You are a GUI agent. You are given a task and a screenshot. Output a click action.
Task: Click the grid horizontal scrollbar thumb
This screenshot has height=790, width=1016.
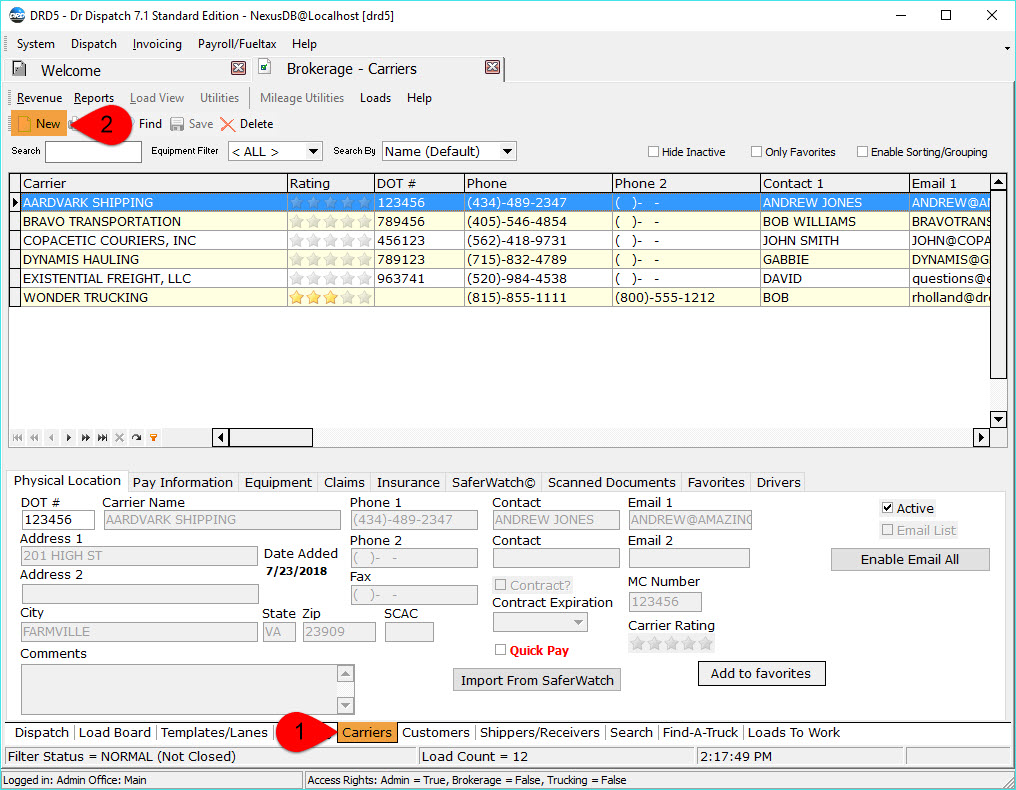tap(271, 437)
